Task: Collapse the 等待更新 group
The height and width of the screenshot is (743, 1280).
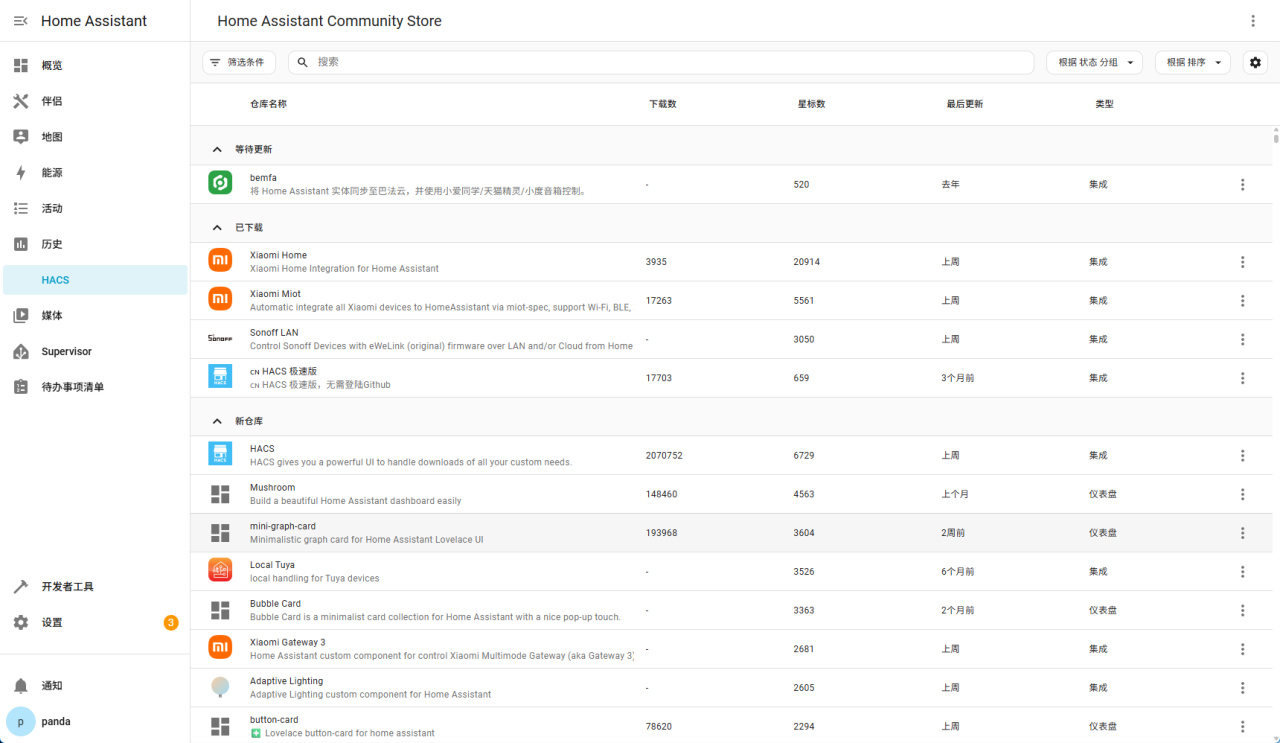Action: click(217, 149)
